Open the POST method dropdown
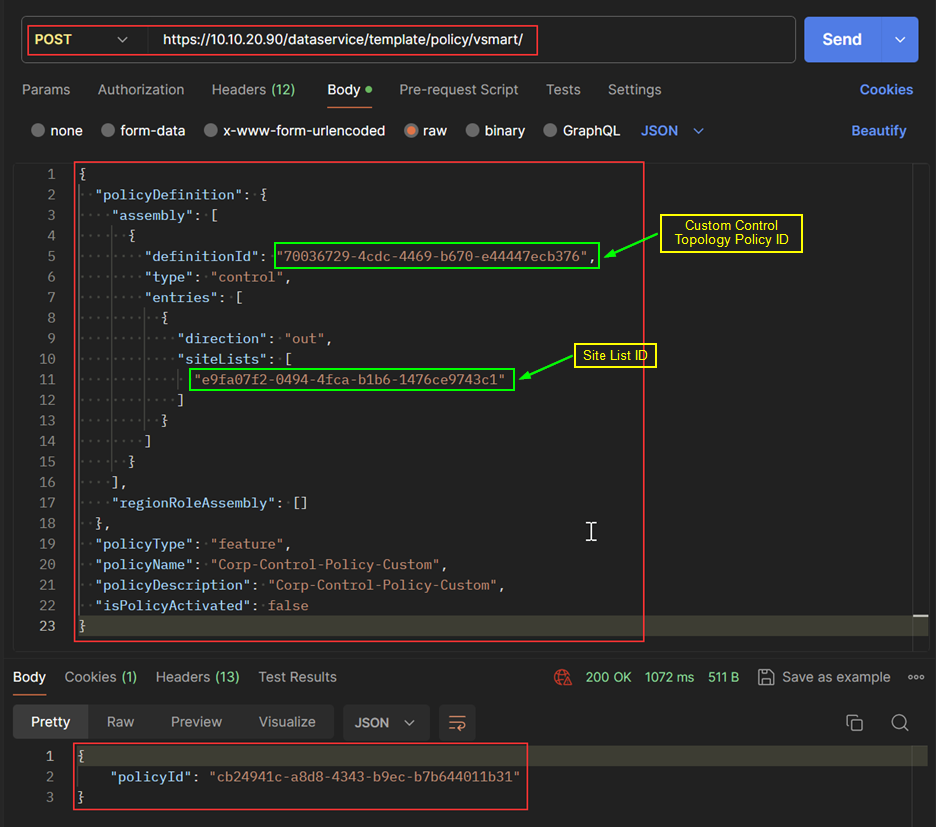This screenshot has height=828, width=936. (81, 40)
